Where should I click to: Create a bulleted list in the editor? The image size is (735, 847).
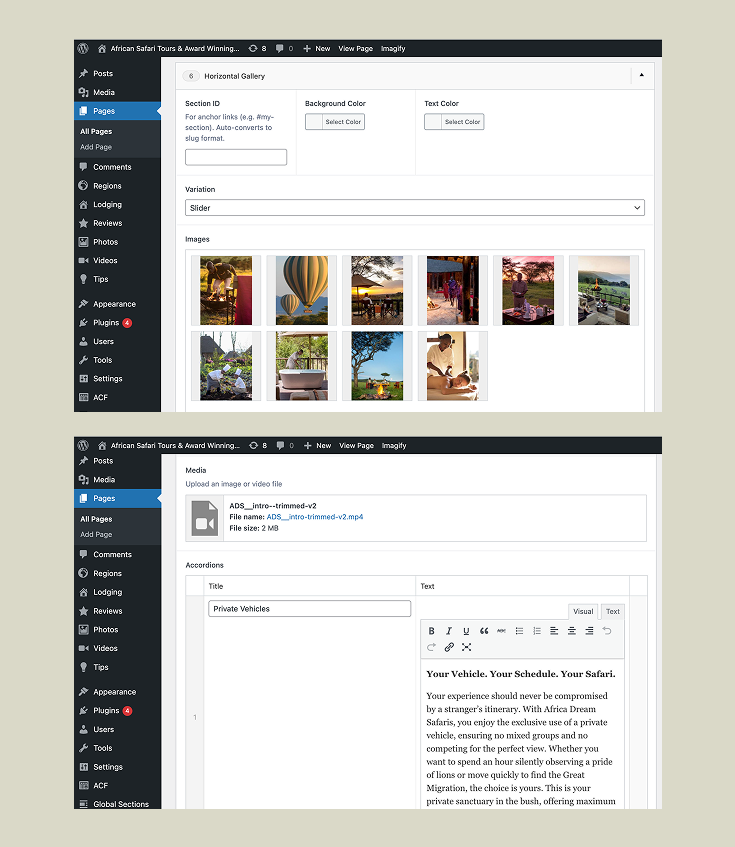pos(519,631)
